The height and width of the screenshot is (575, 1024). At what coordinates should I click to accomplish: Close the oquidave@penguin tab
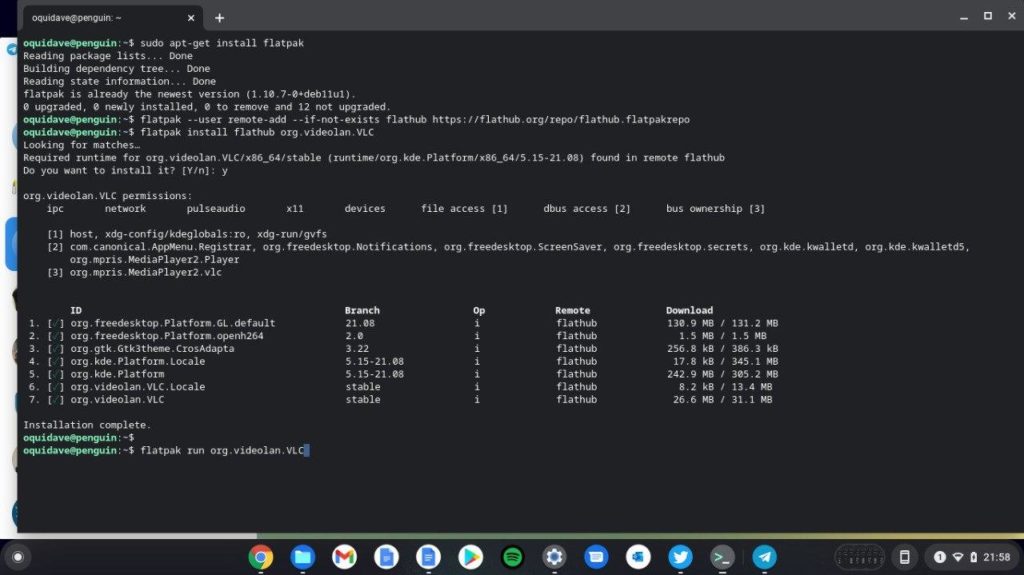pyautogui.click(x=191, y=18)
